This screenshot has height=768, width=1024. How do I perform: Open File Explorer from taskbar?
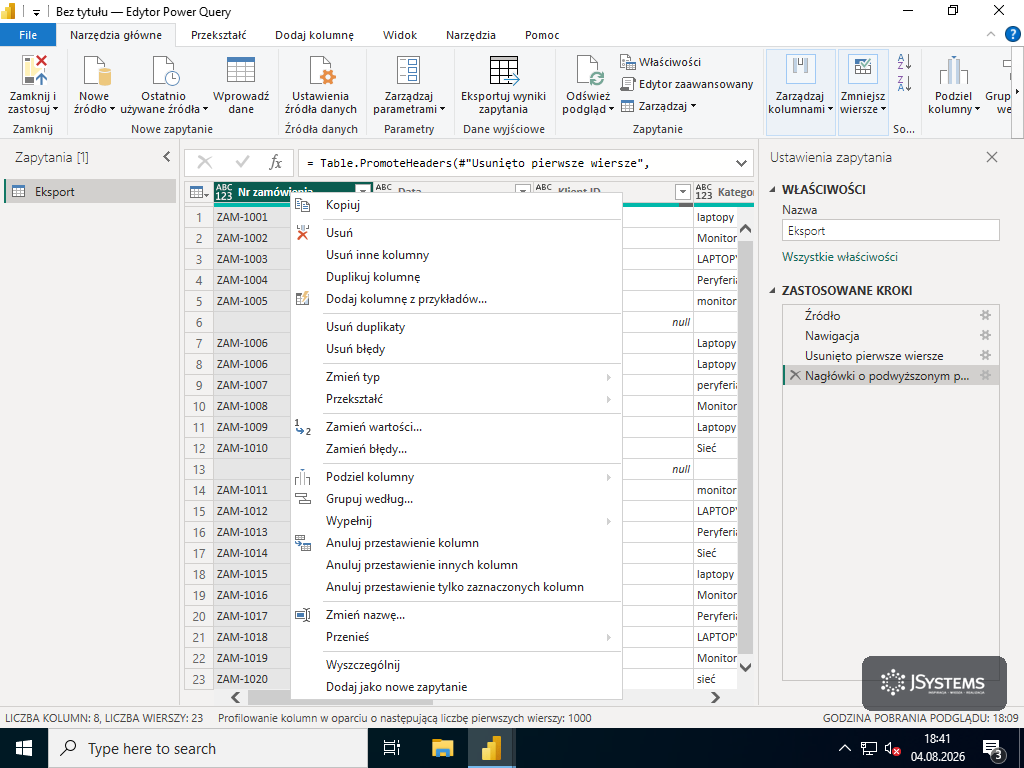click(x=442, y=748)
